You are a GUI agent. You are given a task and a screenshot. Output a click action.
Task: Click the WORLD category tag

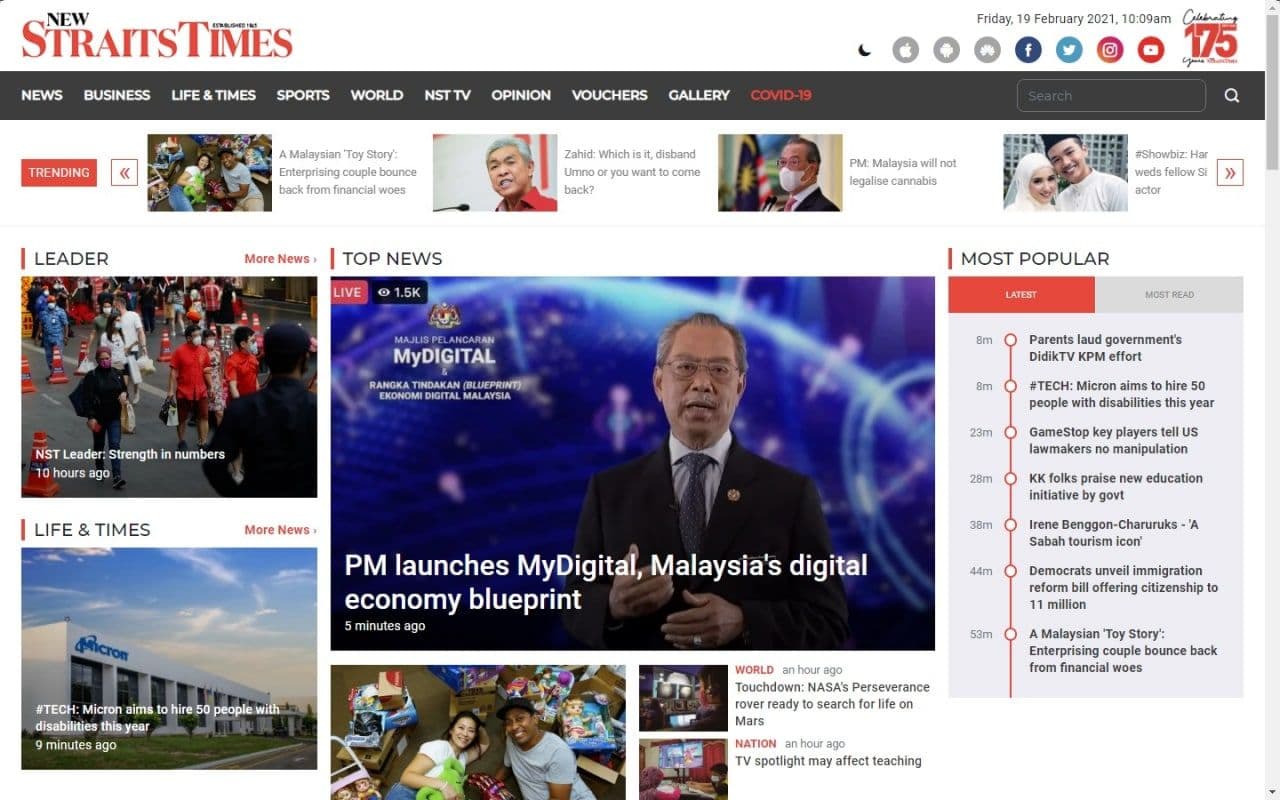[754, 670]
